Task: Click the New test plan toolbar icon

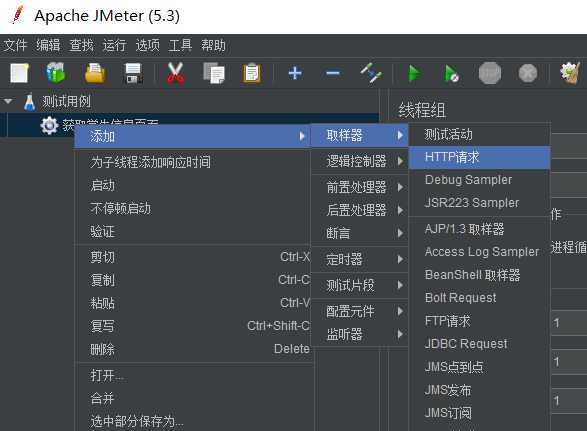Action: click(19, 73)
